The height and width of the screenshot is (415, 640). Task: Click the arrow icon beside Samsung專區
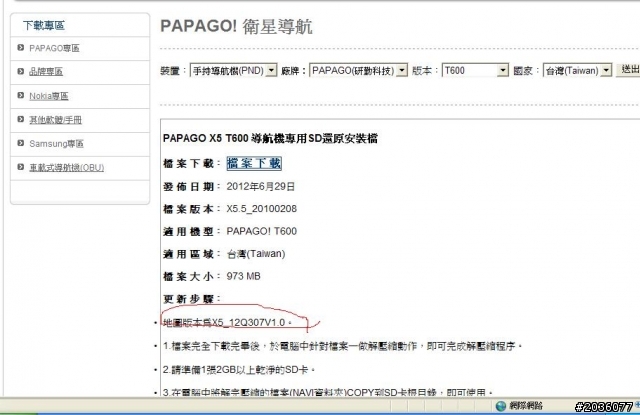[21, 143]
